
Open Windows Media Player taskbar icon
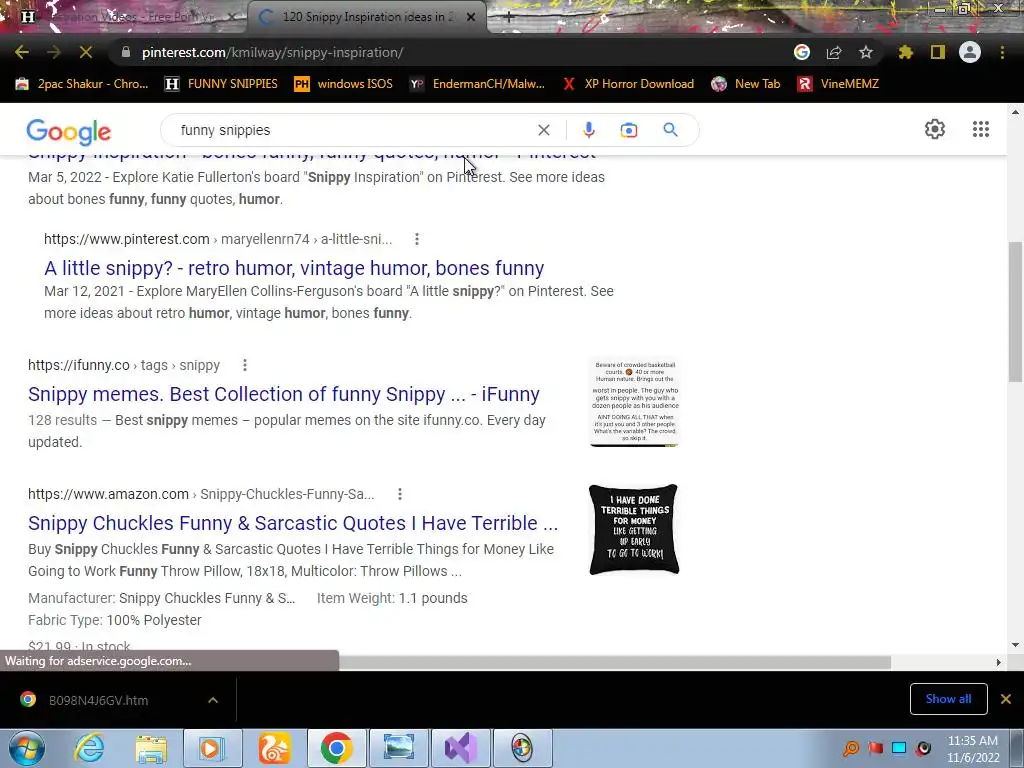coord(212,748)
